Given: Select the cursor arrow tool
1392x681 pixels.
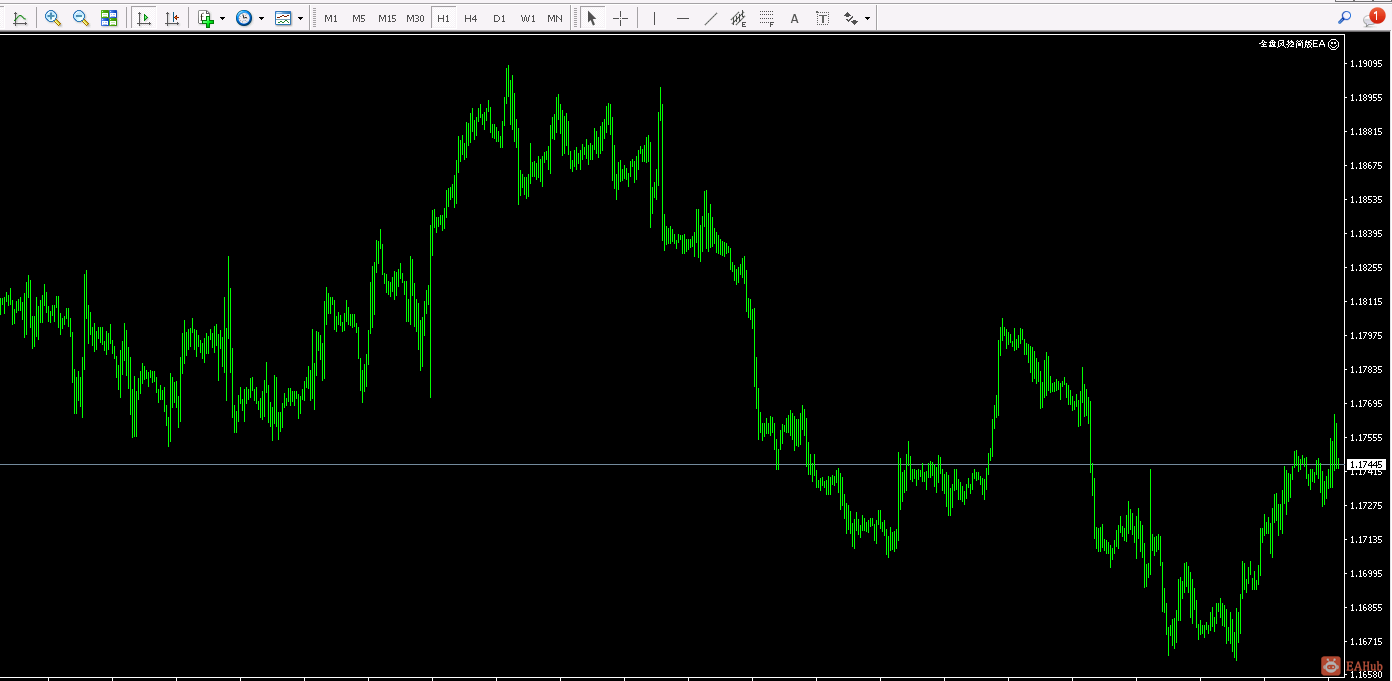Looking at the screenshot, I should pyautogui.click(x=592, y=18).
